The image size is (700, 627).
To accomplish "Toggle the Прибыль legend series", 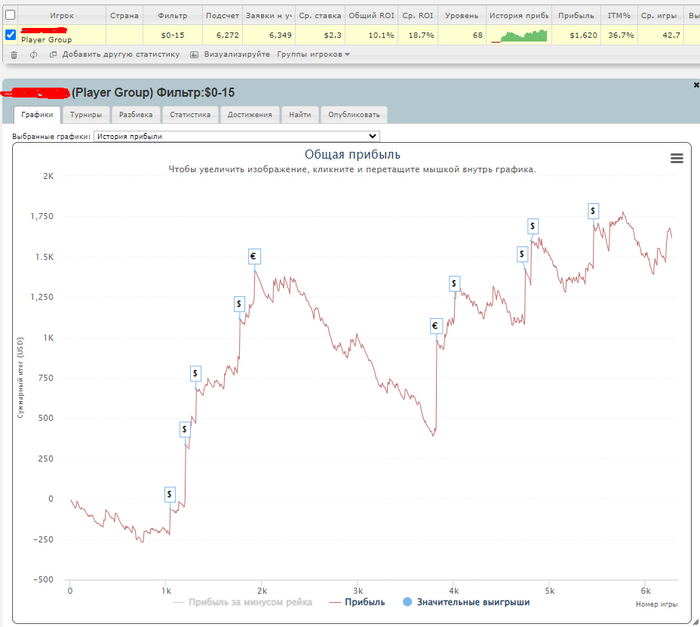I will [357, 602].
